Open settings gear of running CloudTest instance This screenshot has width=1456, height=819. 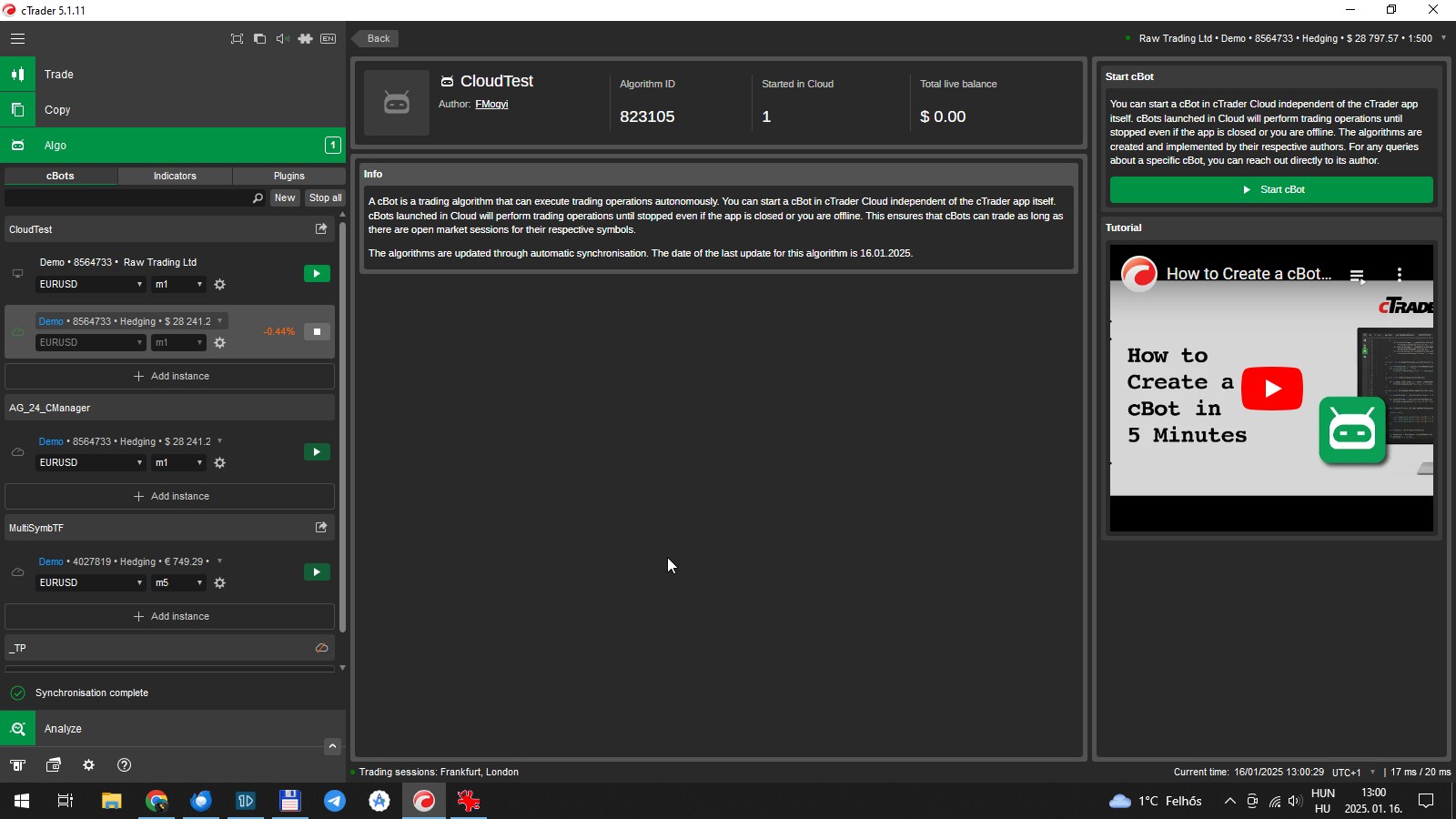coord(219,342)
